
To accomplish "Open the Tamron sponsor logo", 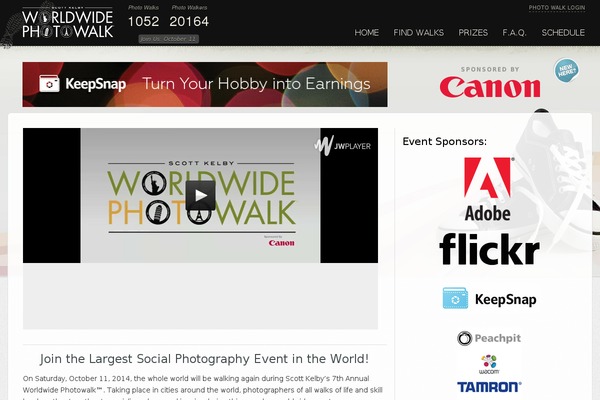I will tap(489, 387).
